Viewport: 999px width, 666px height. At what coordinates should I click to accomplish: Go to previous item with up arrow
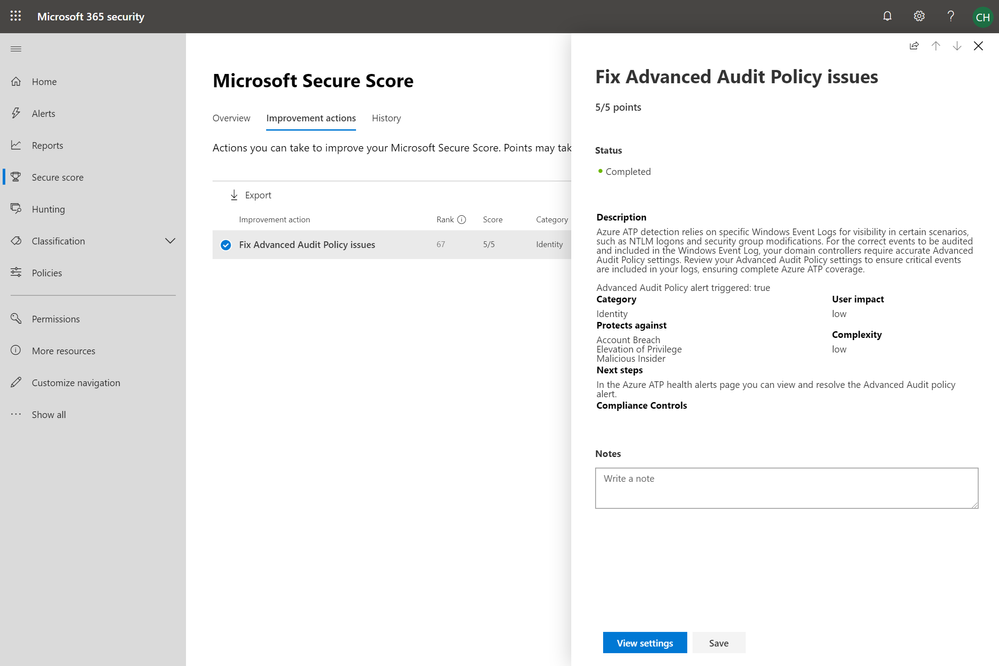coord(936,46)
